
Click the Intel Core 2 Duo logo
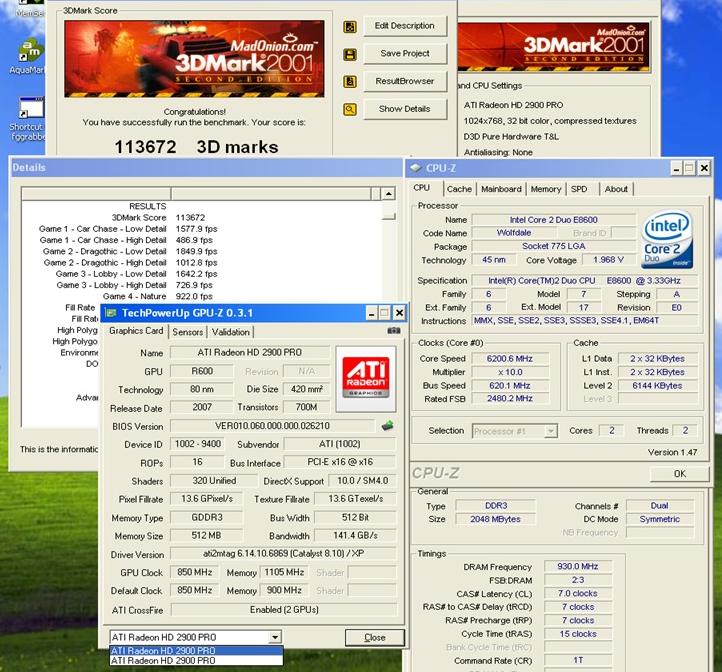tap(667, 240)
